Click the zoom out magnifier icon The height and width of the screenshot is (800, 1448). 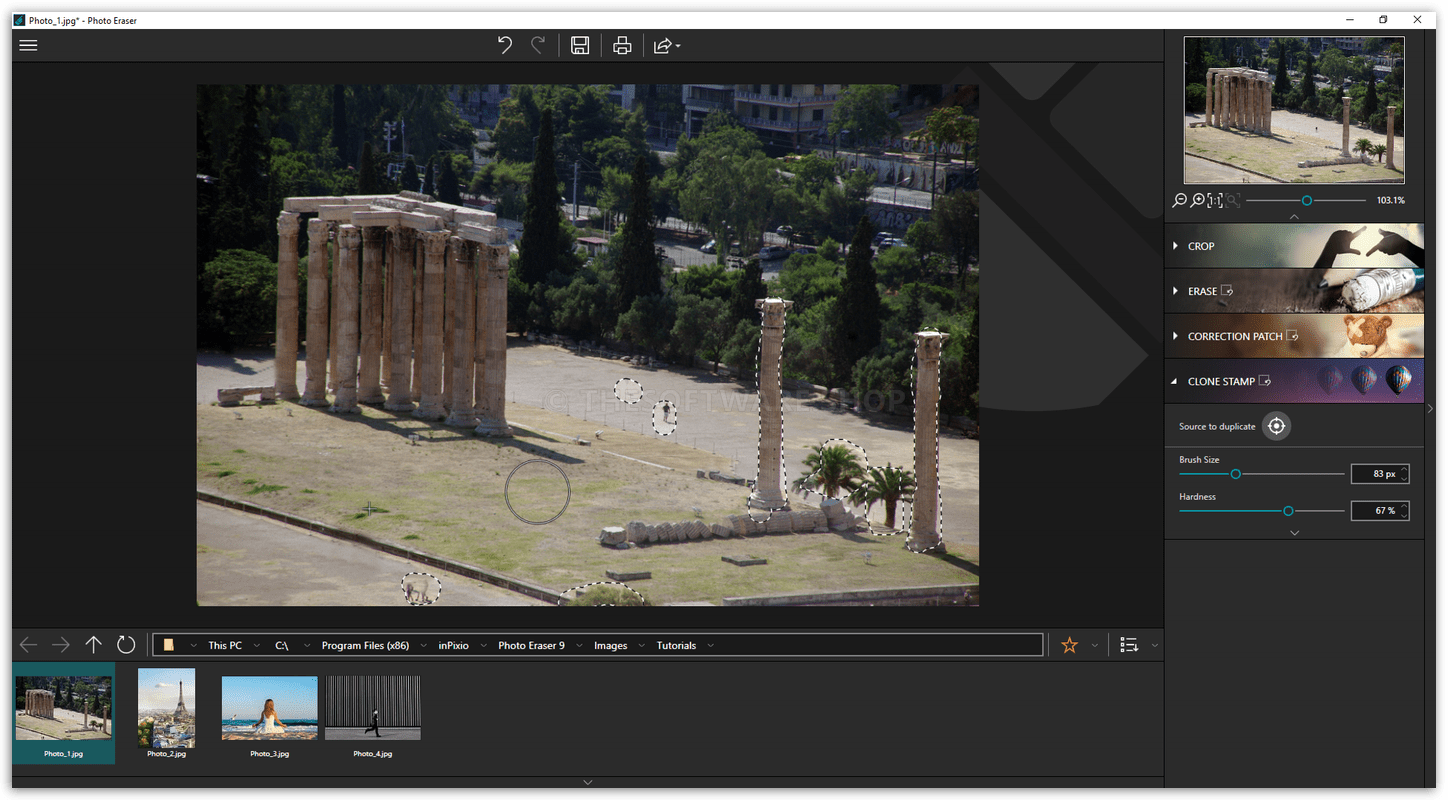pos(1179,201)
